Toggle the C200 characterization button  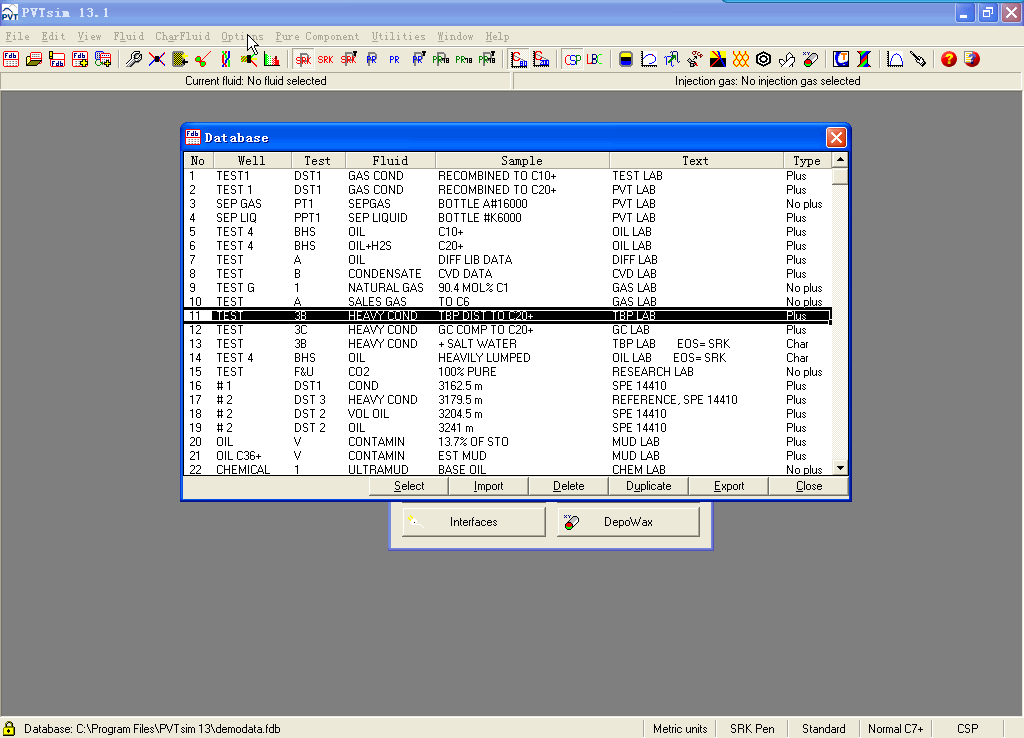tap(541, 59)
